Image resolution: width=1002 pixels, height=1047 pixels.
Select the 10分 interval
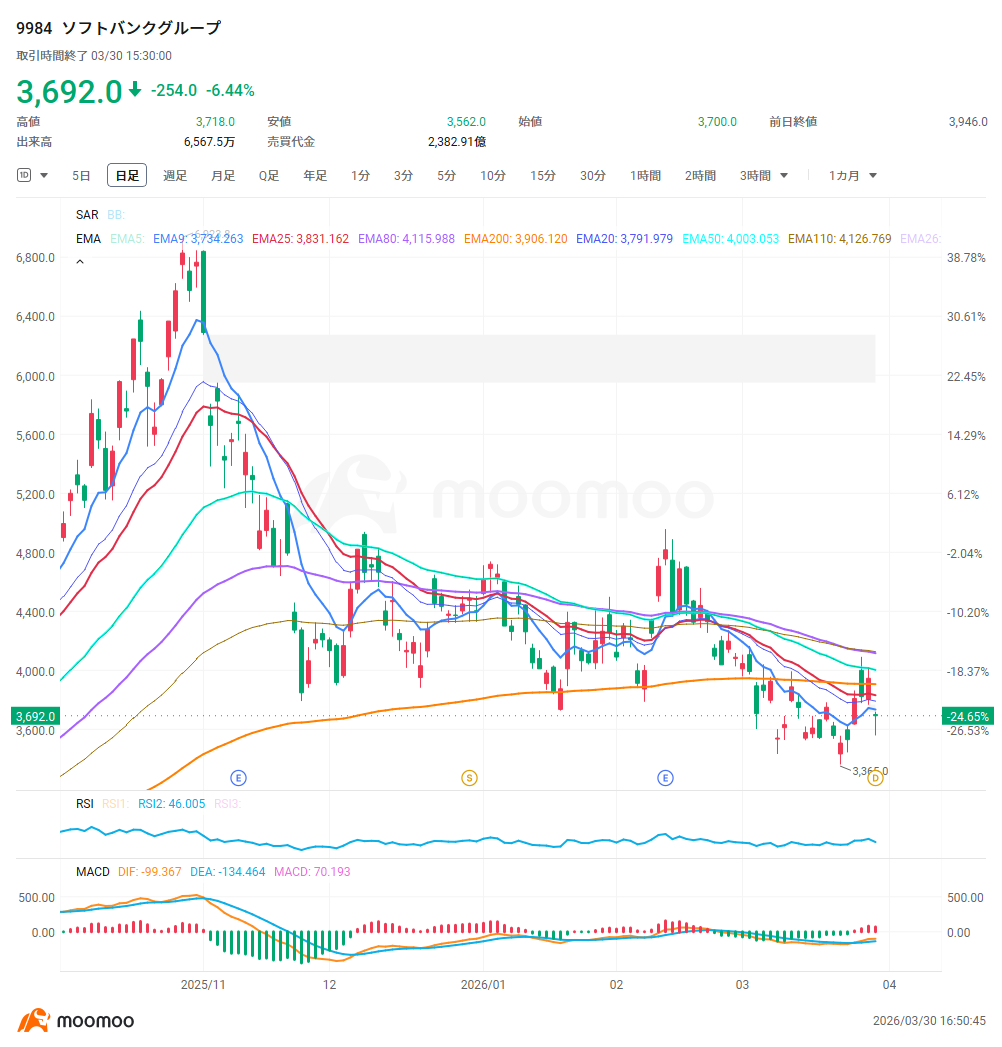pyautogui.click(x=493, y=176)
